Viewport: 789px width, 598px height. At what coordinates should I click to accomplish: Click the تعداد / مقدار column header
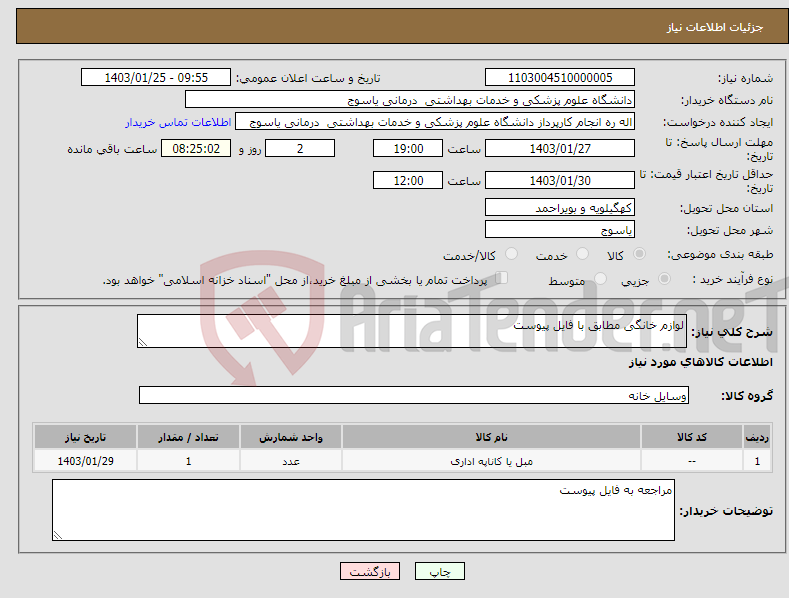tap(188, 437)
